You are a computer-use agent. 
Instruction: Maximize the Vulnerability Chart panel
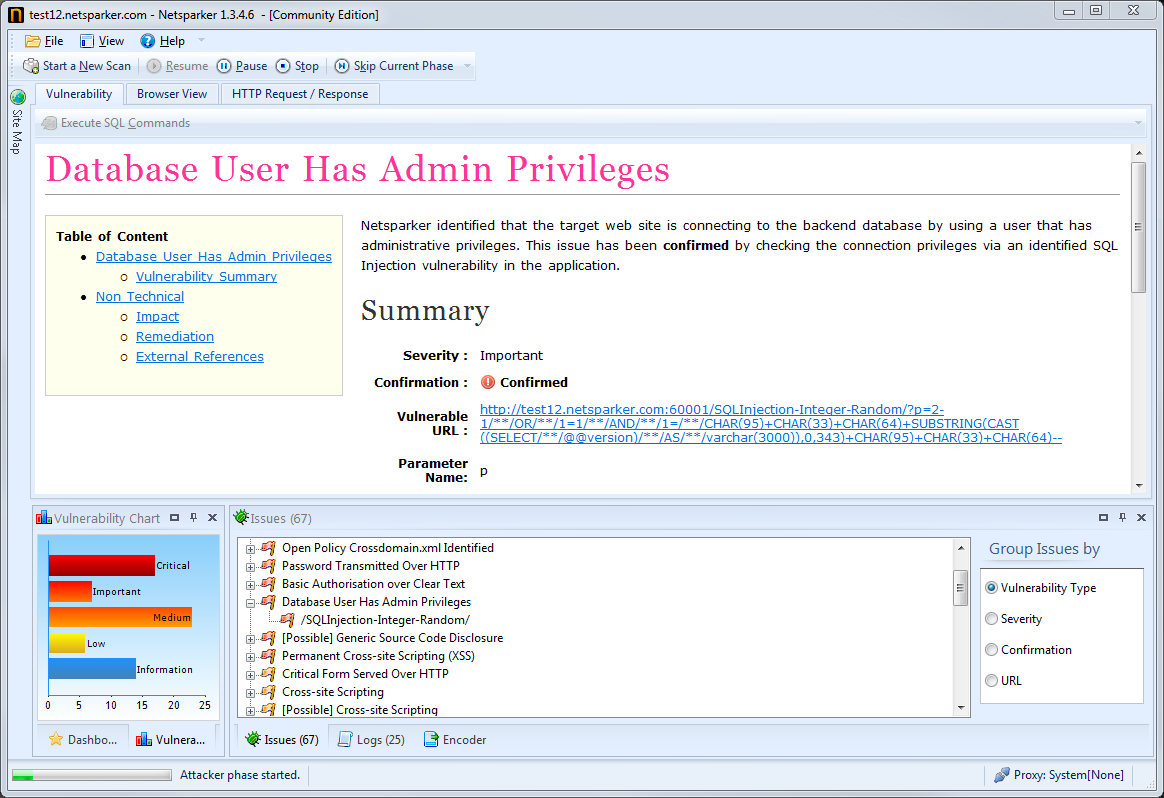coord(174,517)
